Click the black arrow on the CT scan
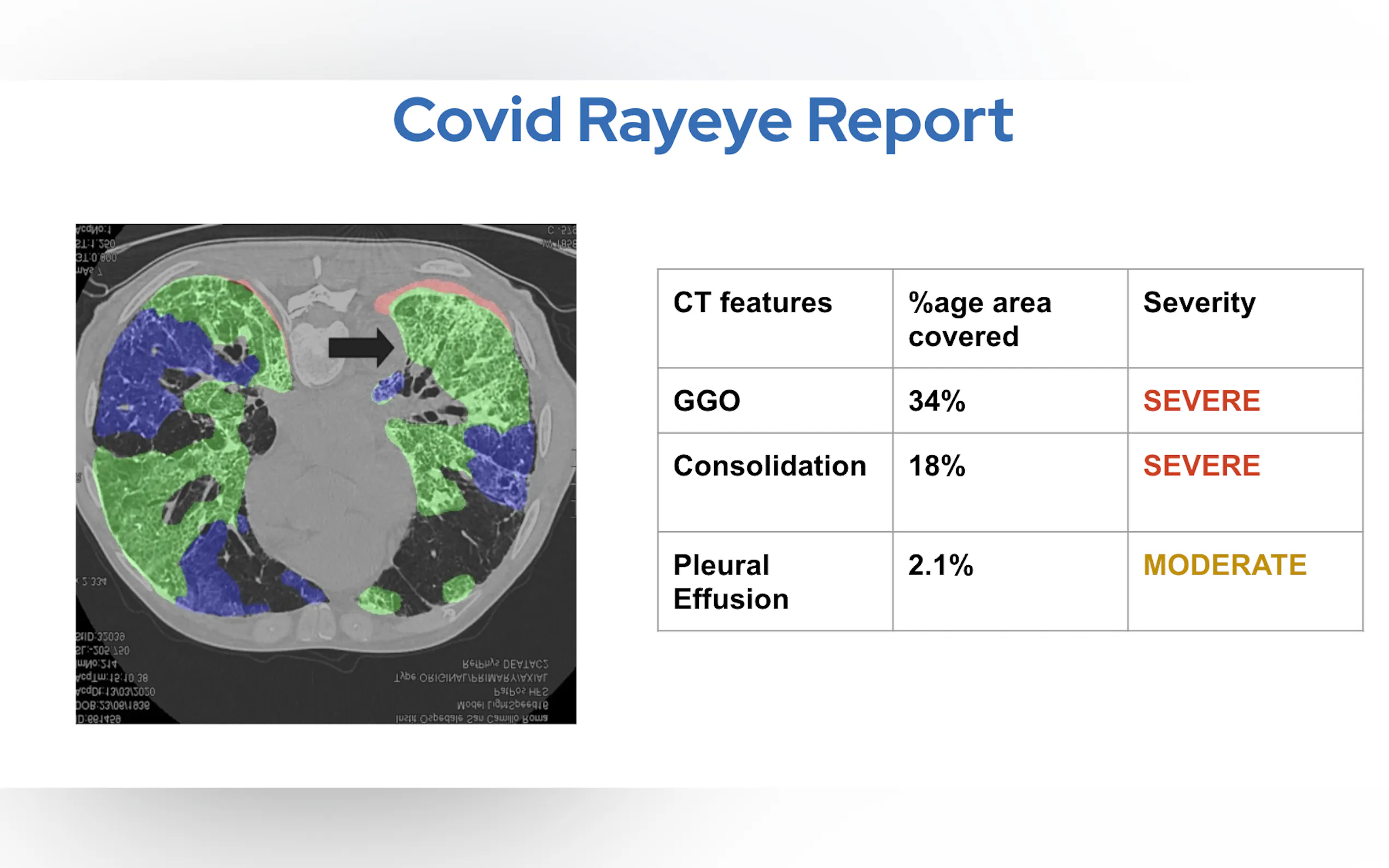 coord(360,347)
